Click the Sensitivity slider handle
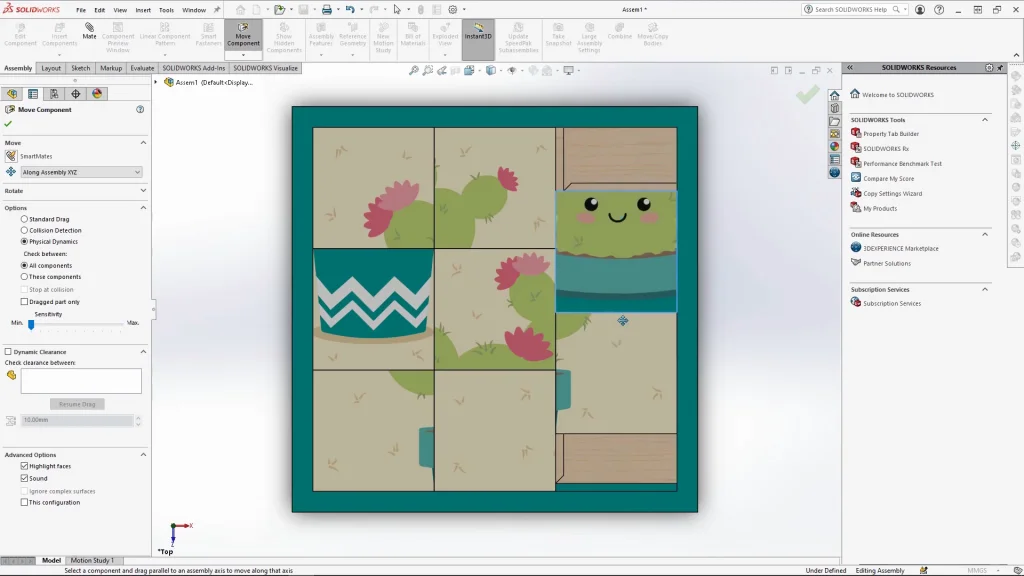This screenshot has width=1024, height=576. 31,324
